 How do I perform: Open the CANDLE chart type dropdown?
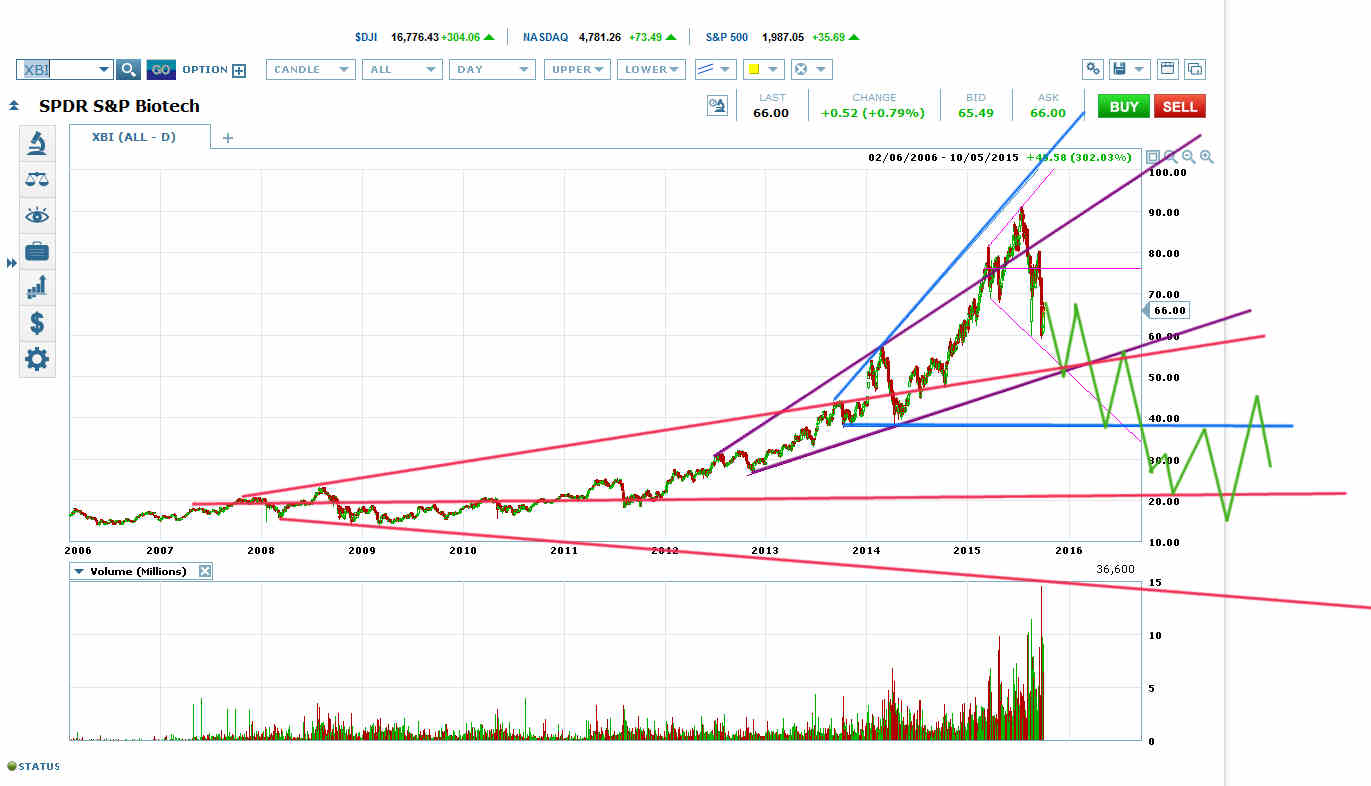click(x=310, y=70)
